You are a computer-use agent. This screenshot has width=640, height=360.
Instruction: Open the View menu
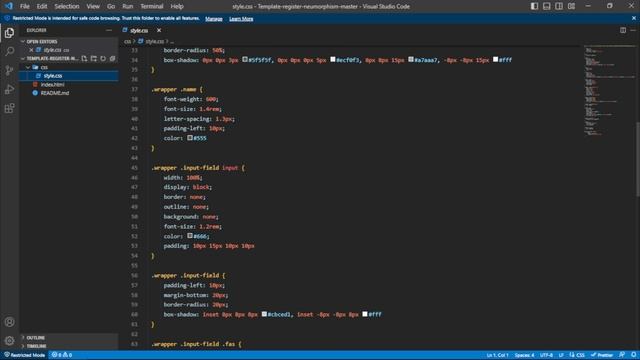93,6
